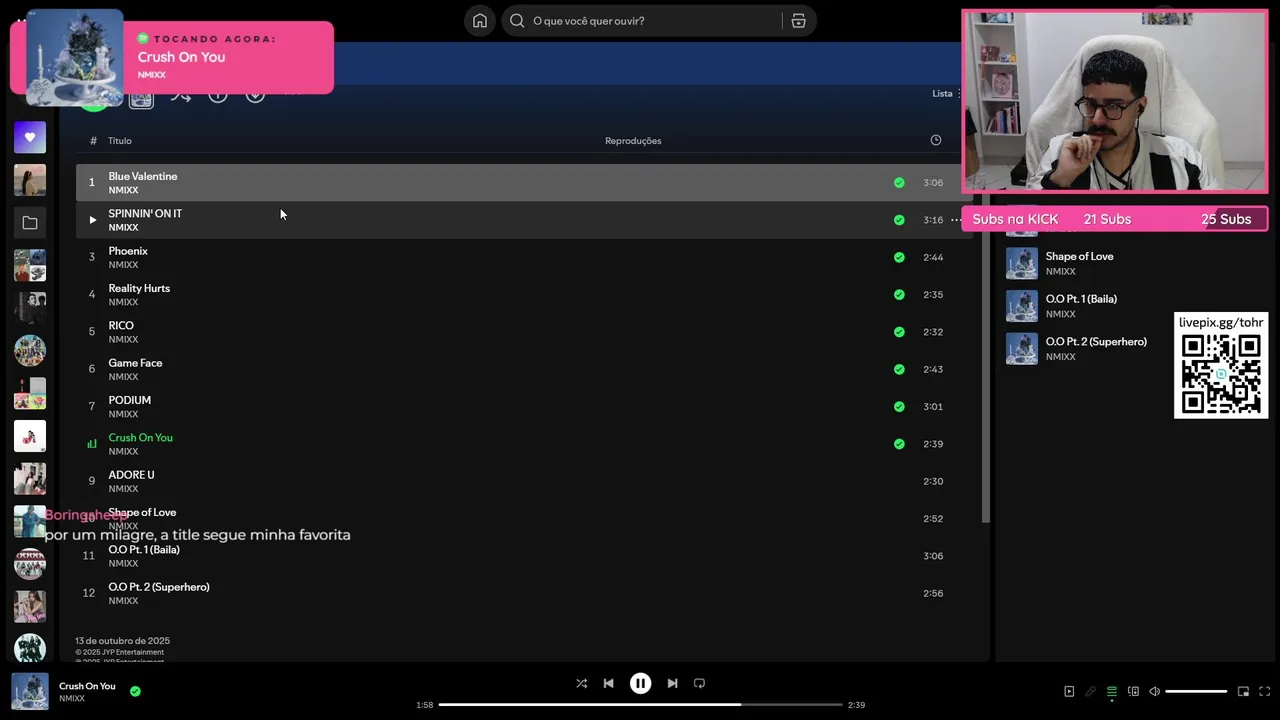Toggle saved checkmark on Game Face row
The image size is (1280, 720).
pyautogui.click(x=899, y=369)
